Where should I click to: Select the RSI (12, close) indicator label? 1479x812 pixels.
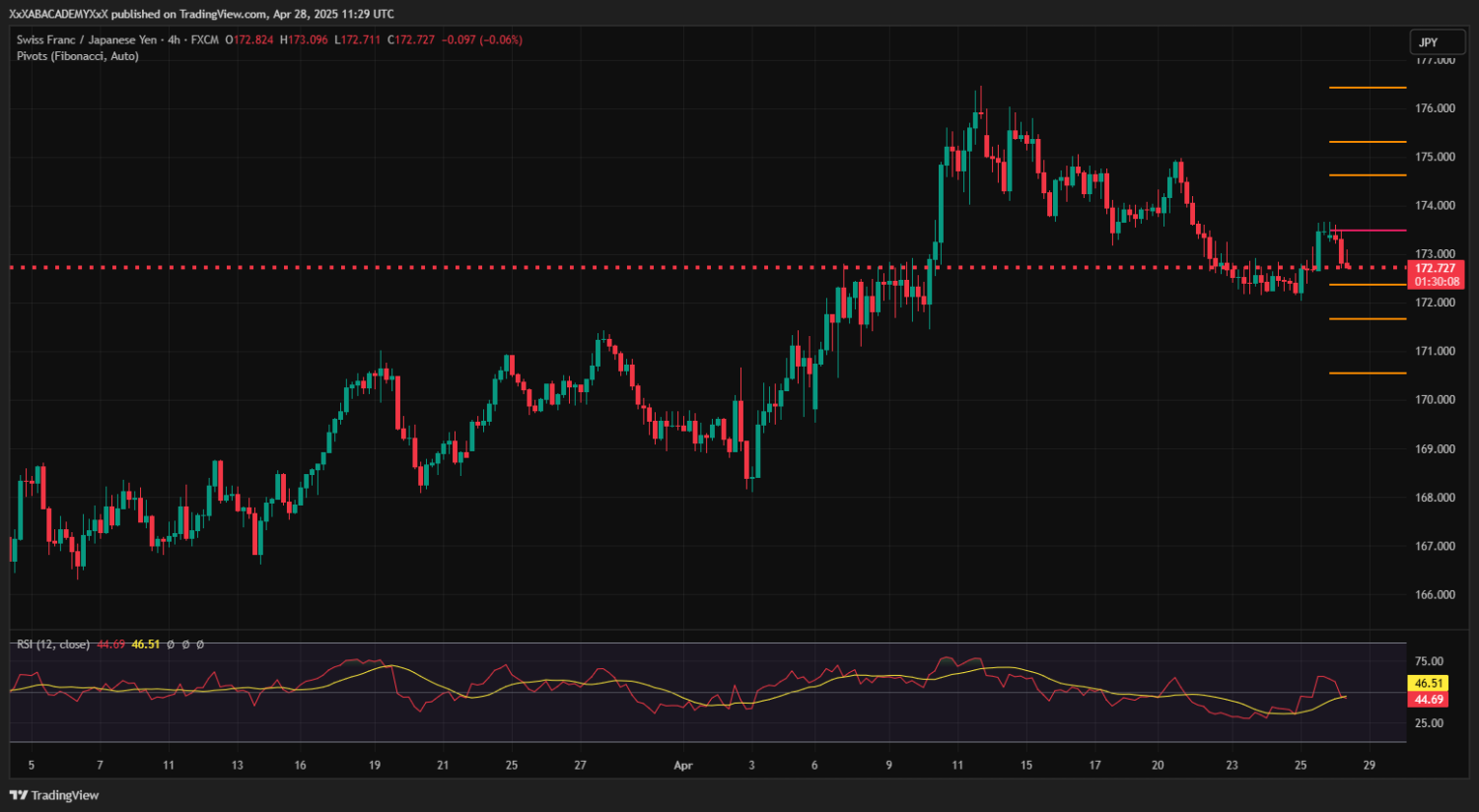pos(52,644)
